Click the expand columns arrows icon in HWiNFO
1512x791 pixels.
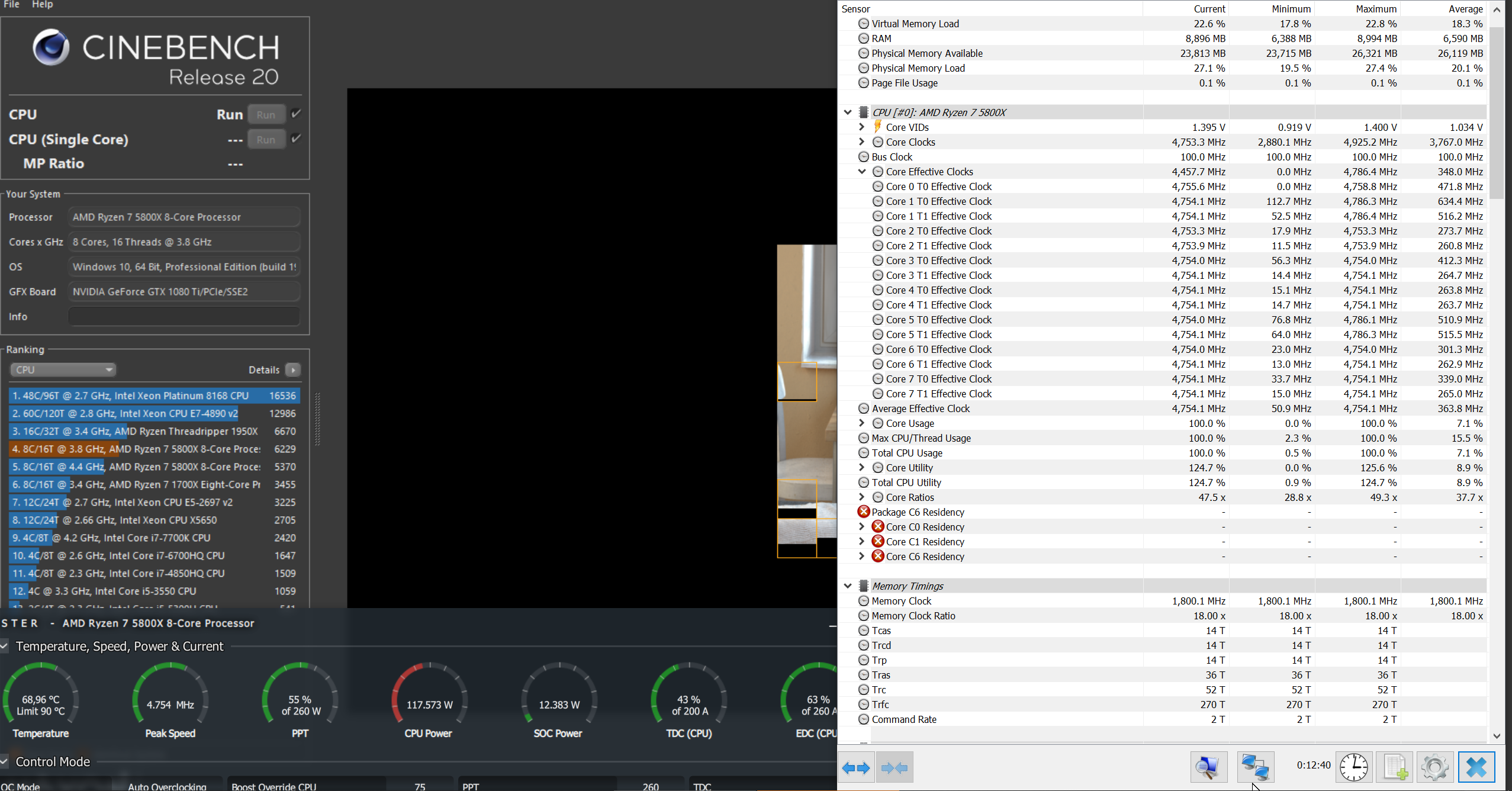856,768
